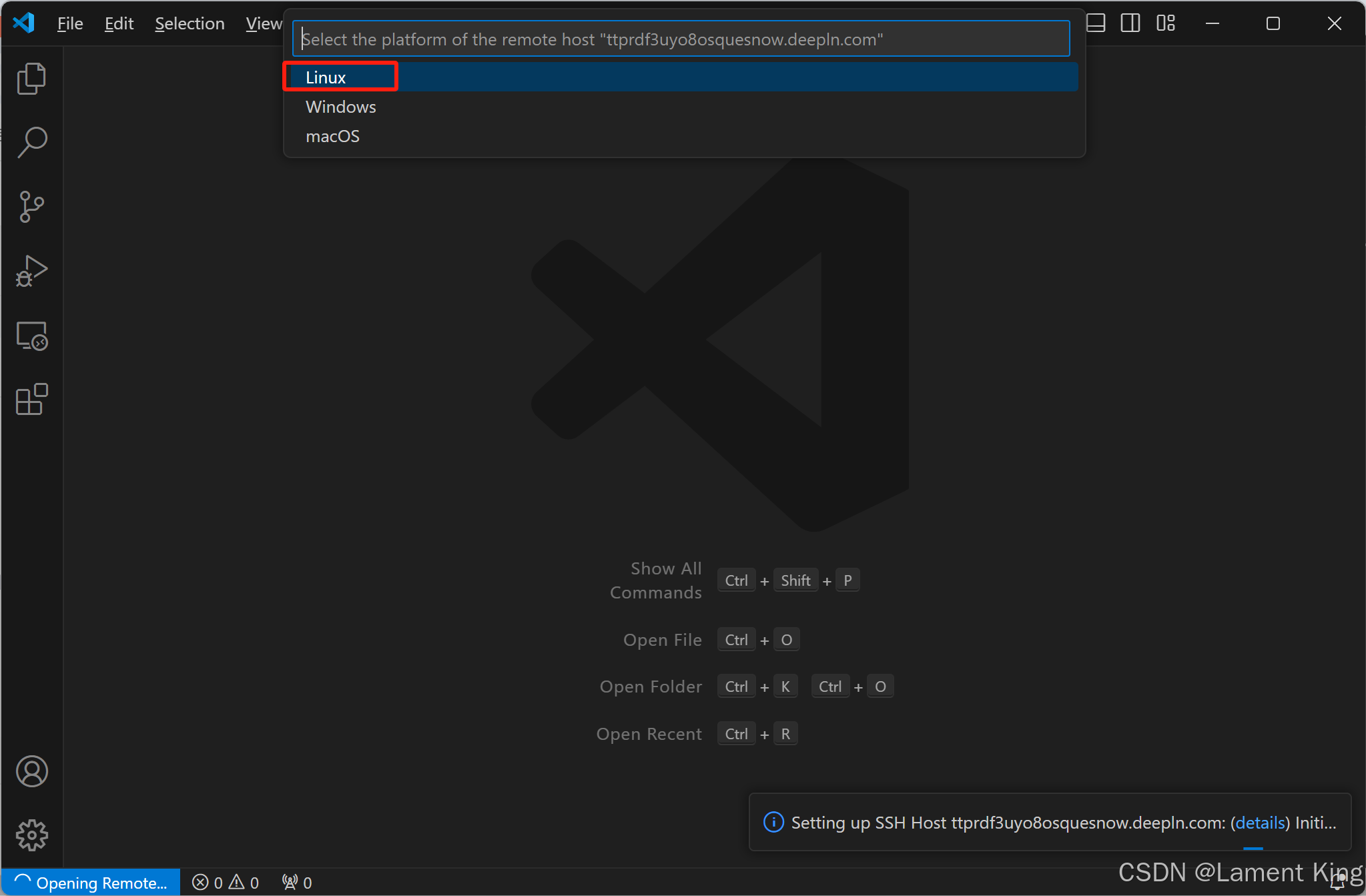Screen dimensions: 1366x896
Task: Select Linux as the remote platform
Action: pyautogui.click(x=326, y=77)
